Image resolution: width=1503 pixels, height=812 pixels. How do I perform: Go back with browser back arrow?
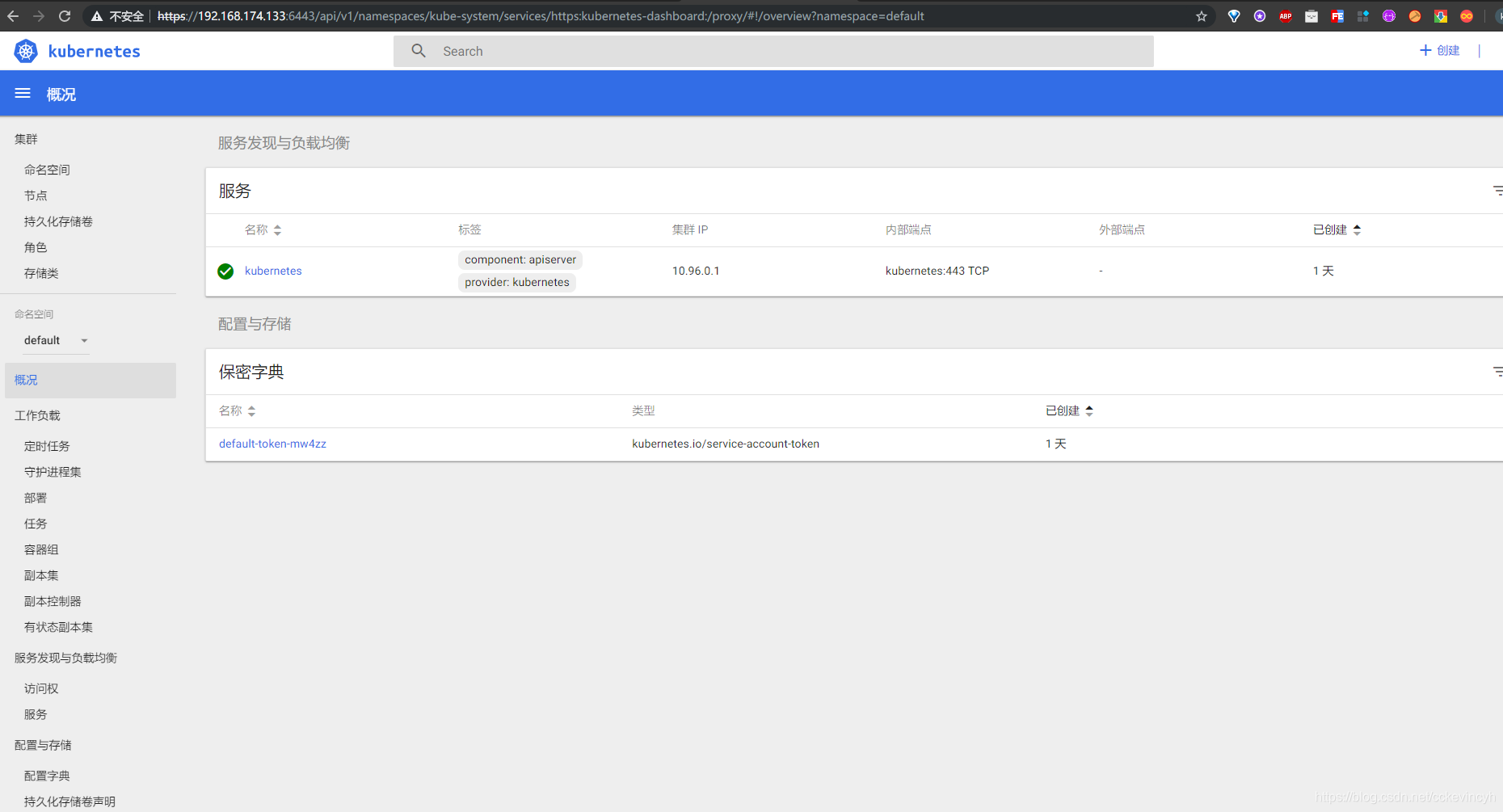(13, 16)
